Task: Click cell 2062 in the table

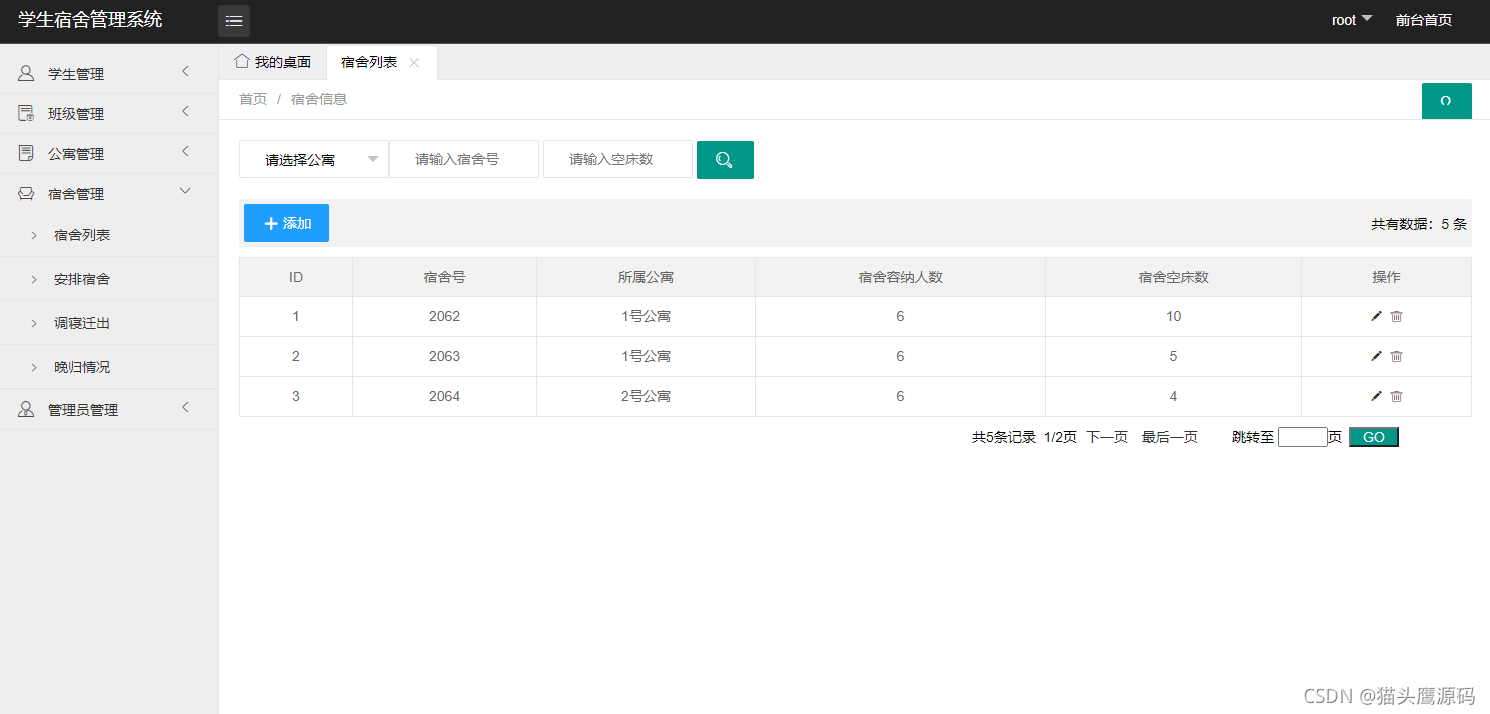Action: [x=444, y=316]
